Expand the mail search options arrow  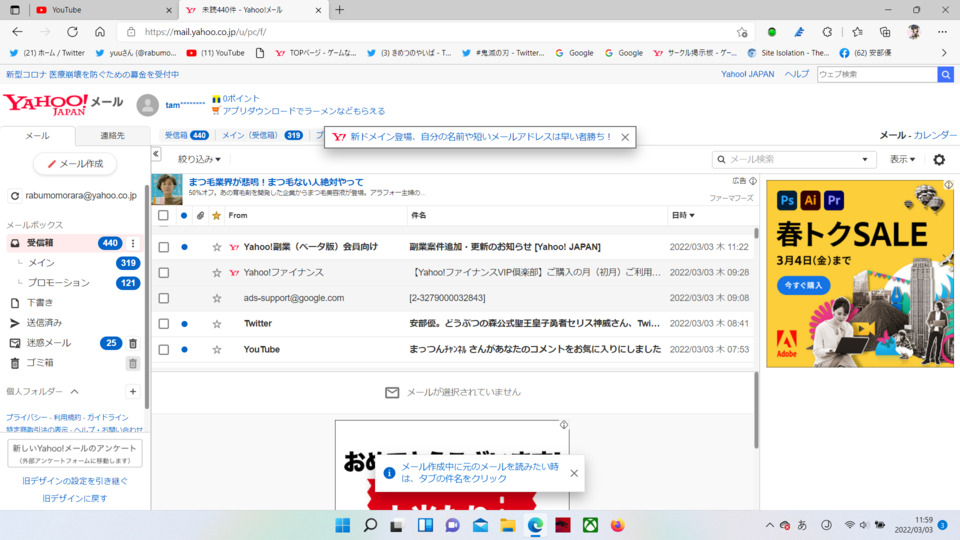click(865, 159)
